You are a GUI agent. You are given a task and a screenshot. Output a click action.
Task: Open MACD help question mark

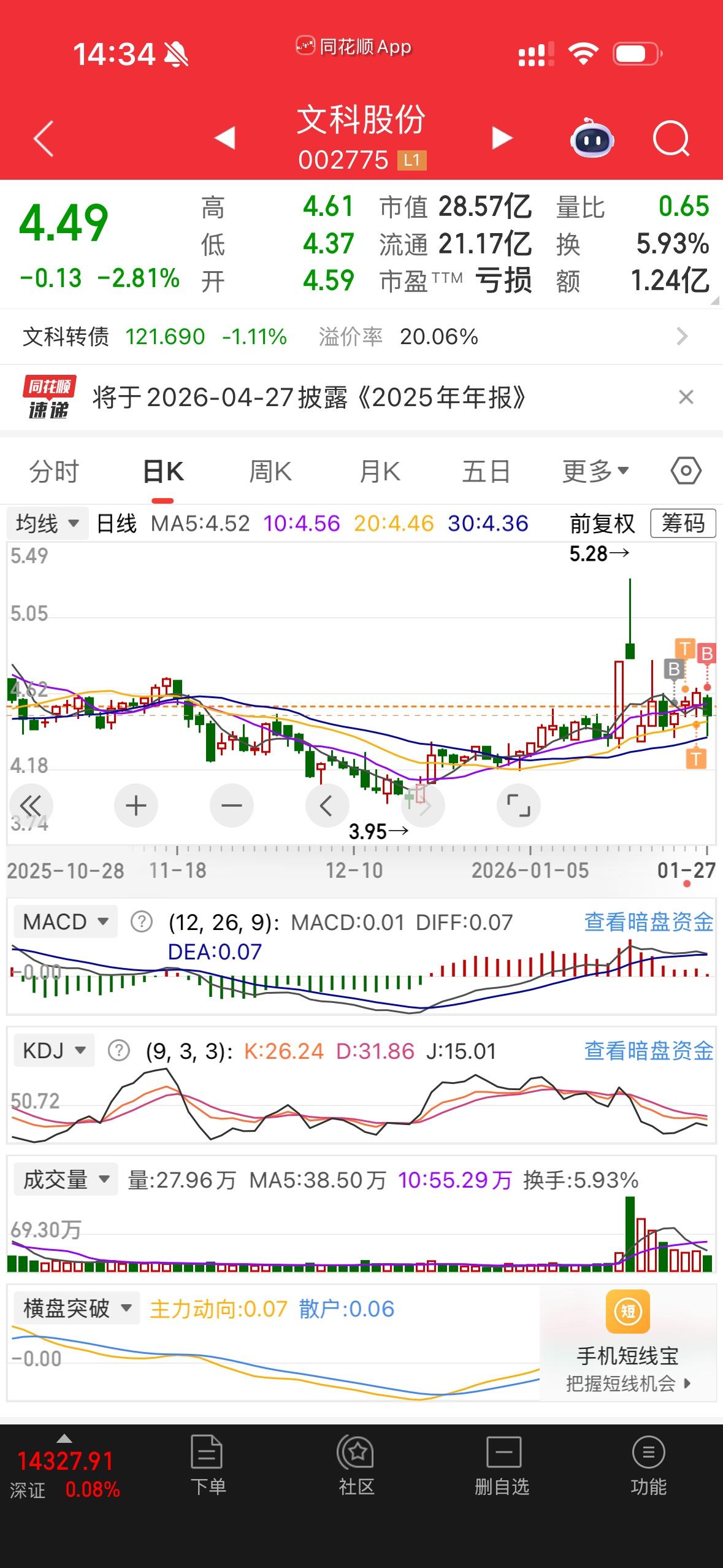[x=142, y=921]
